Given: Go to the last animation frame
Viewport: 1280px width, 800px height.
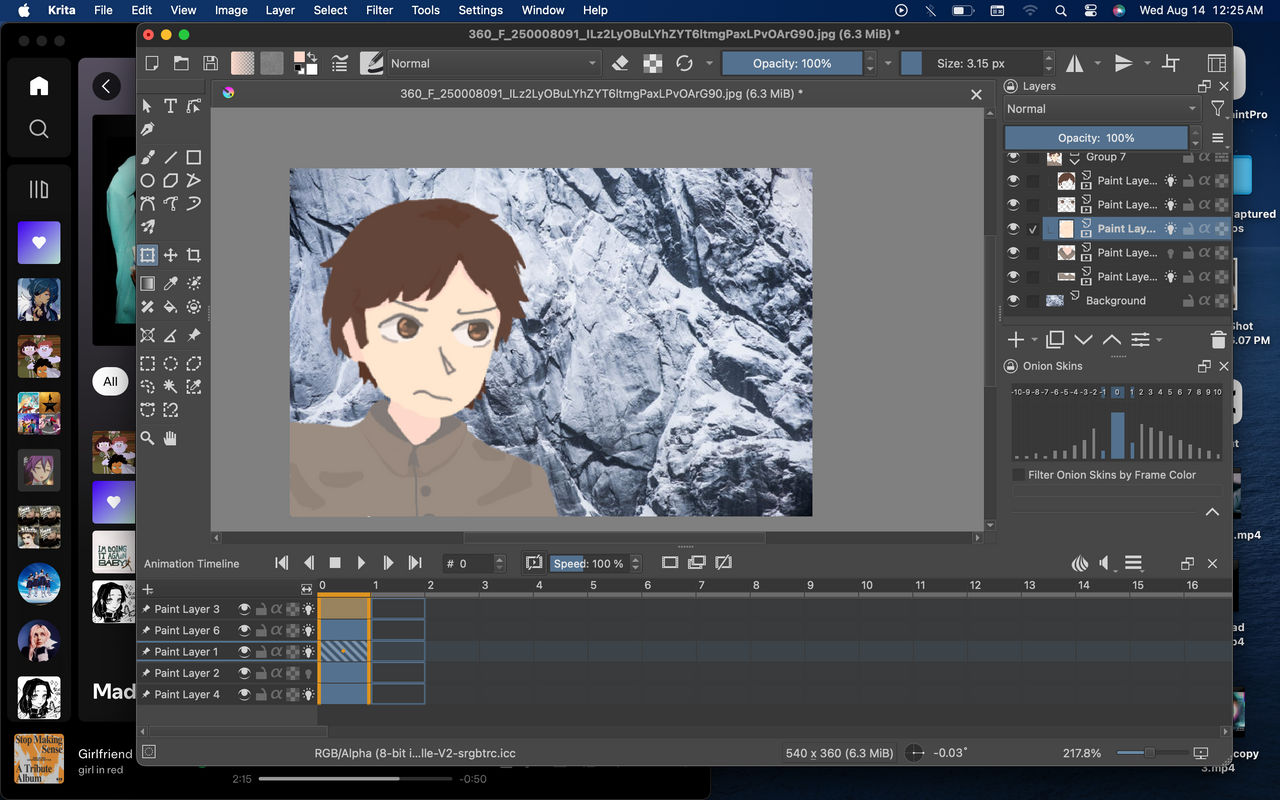Looking at the screenshot, I should 415,563.
